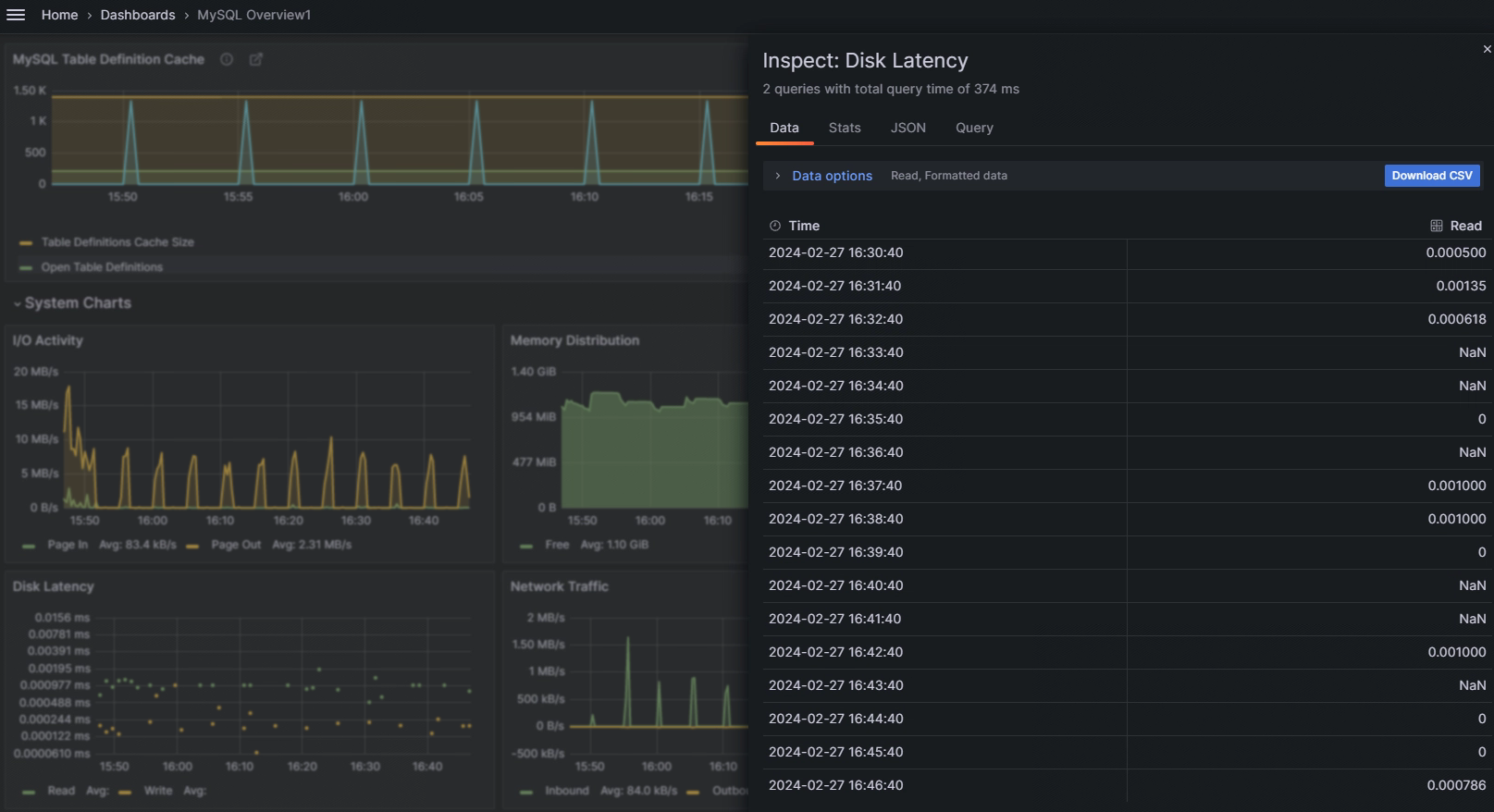This screenshot has width=1494, height=812.
Task: Switch to the Stats tab
Action: (x=845, y=128)
